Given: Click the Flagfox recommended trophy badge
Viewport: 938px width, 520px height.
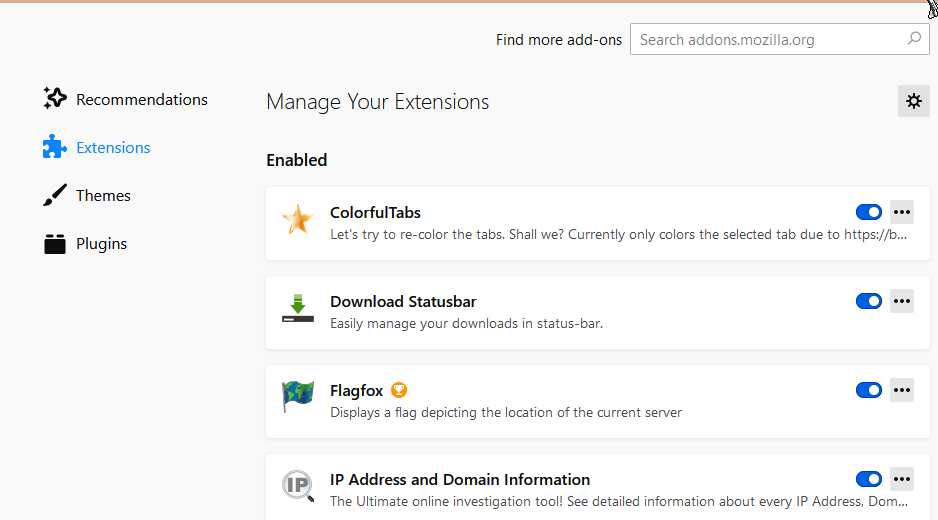Looking at the screenshot, I should click(399, 390).
